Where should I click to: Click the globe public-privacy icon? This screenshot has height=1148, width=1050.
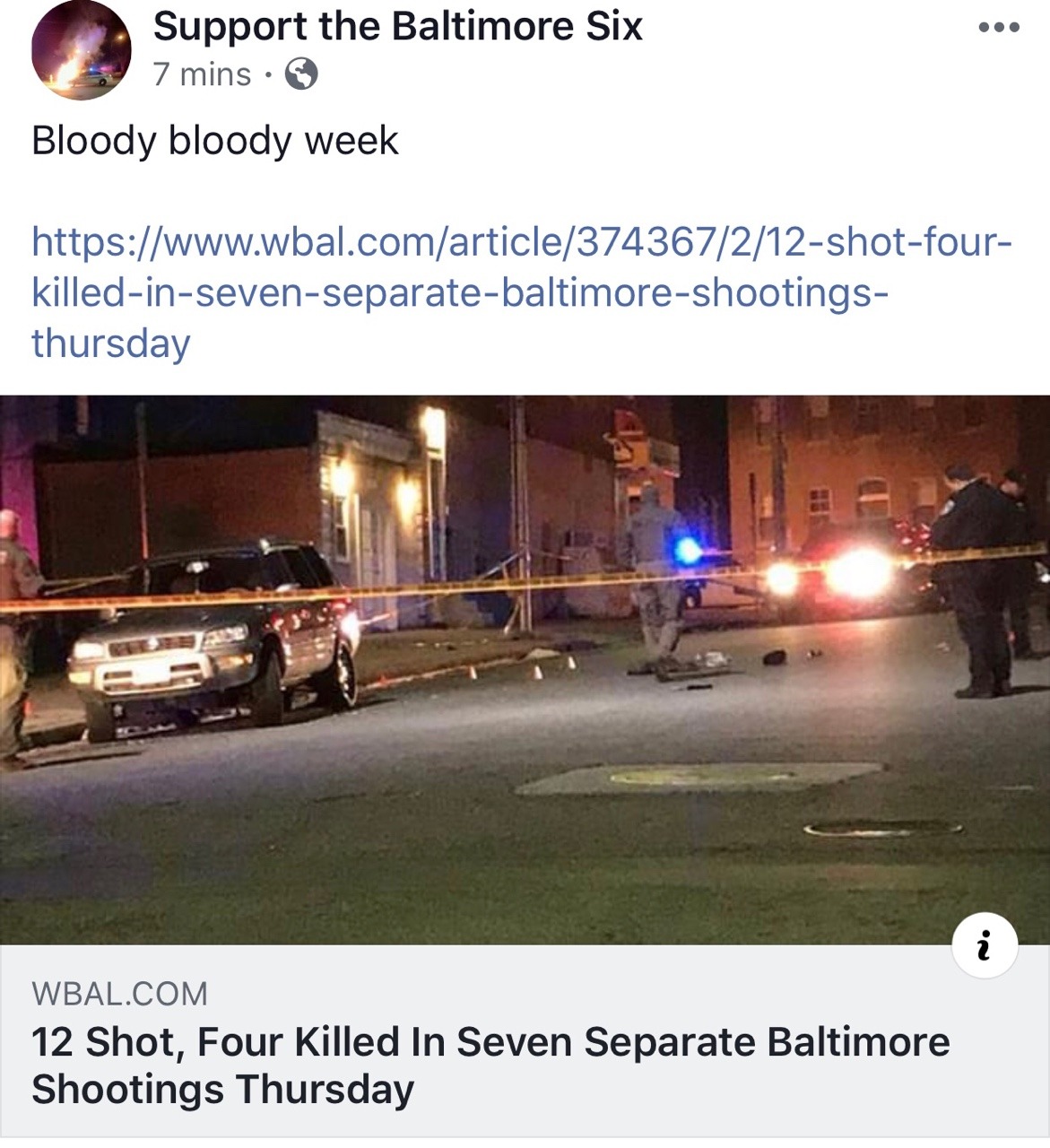301,74
